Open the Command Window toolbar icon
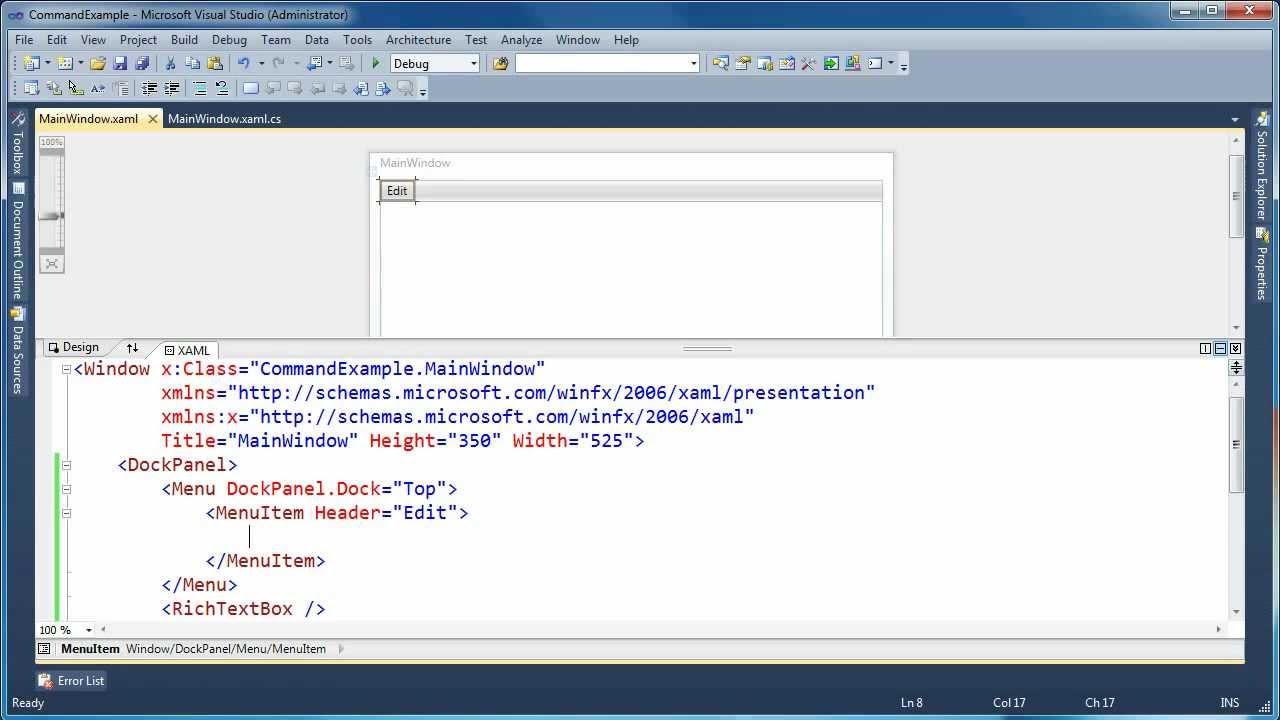This screenshot has width=1280, height=720. [875, 63]
